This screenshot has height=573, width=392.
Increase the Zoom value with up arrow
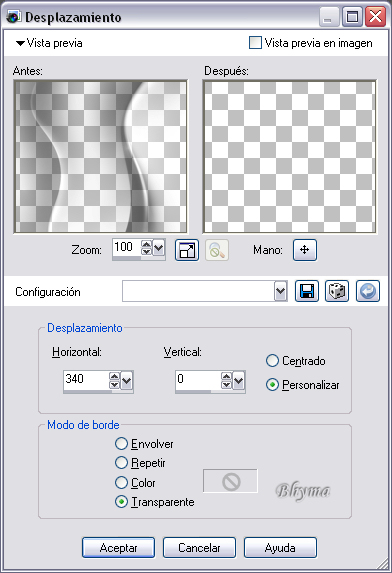tap(146, 244)
